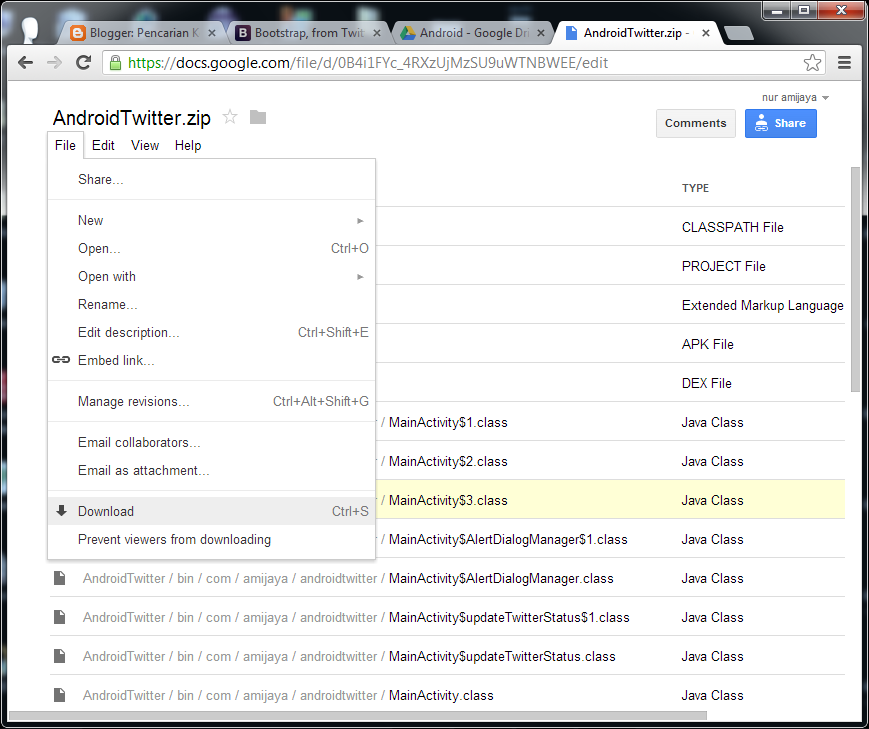Click file icon for MainActivity$AlertDialogManager.class row
The image size is (869, 729).
click(59, 578)
